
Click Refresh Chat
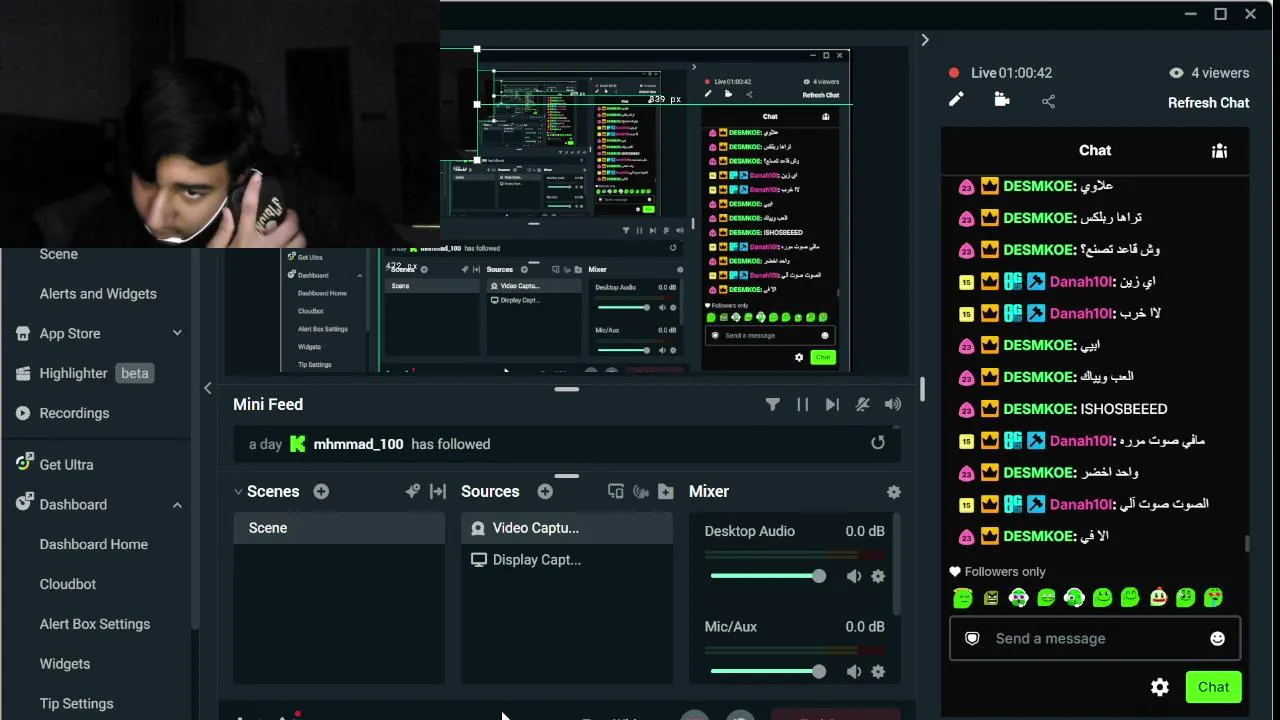click(1209, 102)
